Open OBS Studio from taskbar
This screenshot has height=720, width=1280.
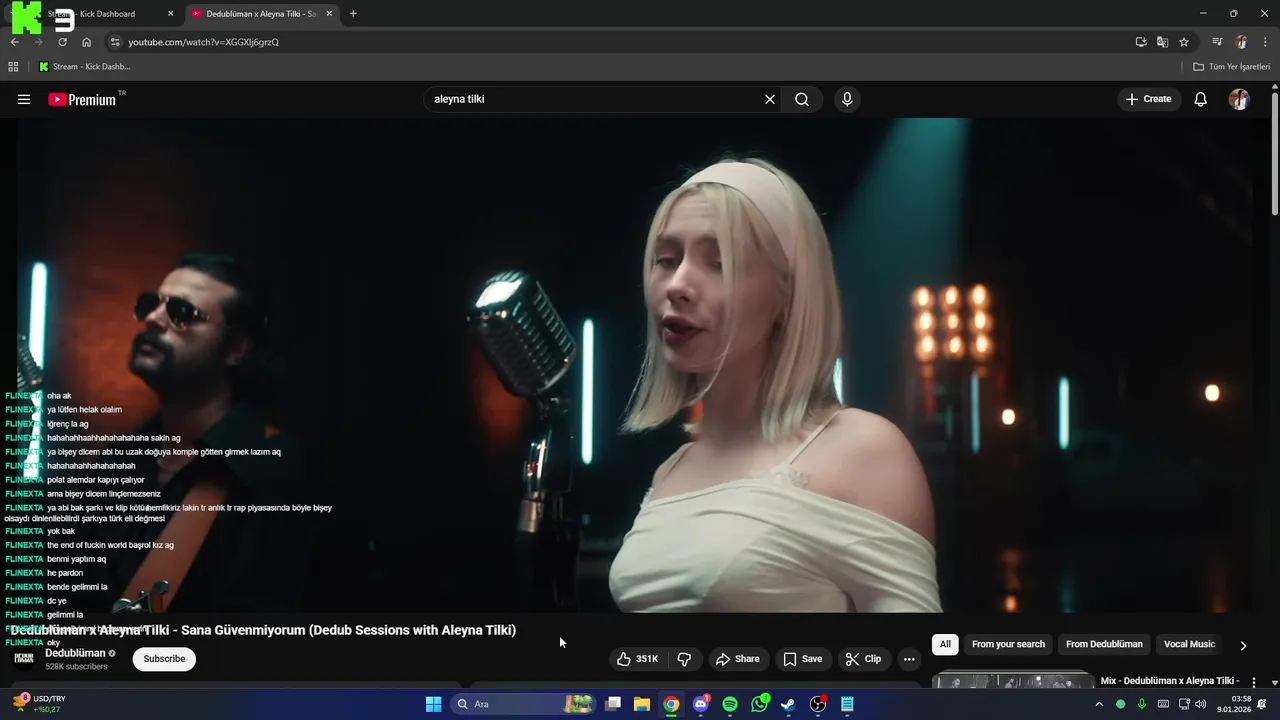tap(818, 704)
